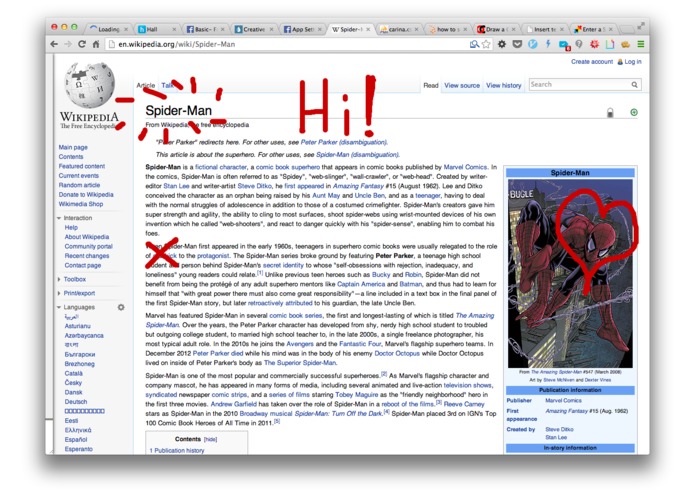Click the new tab button

pyautogui.click(x=627, y=29)
